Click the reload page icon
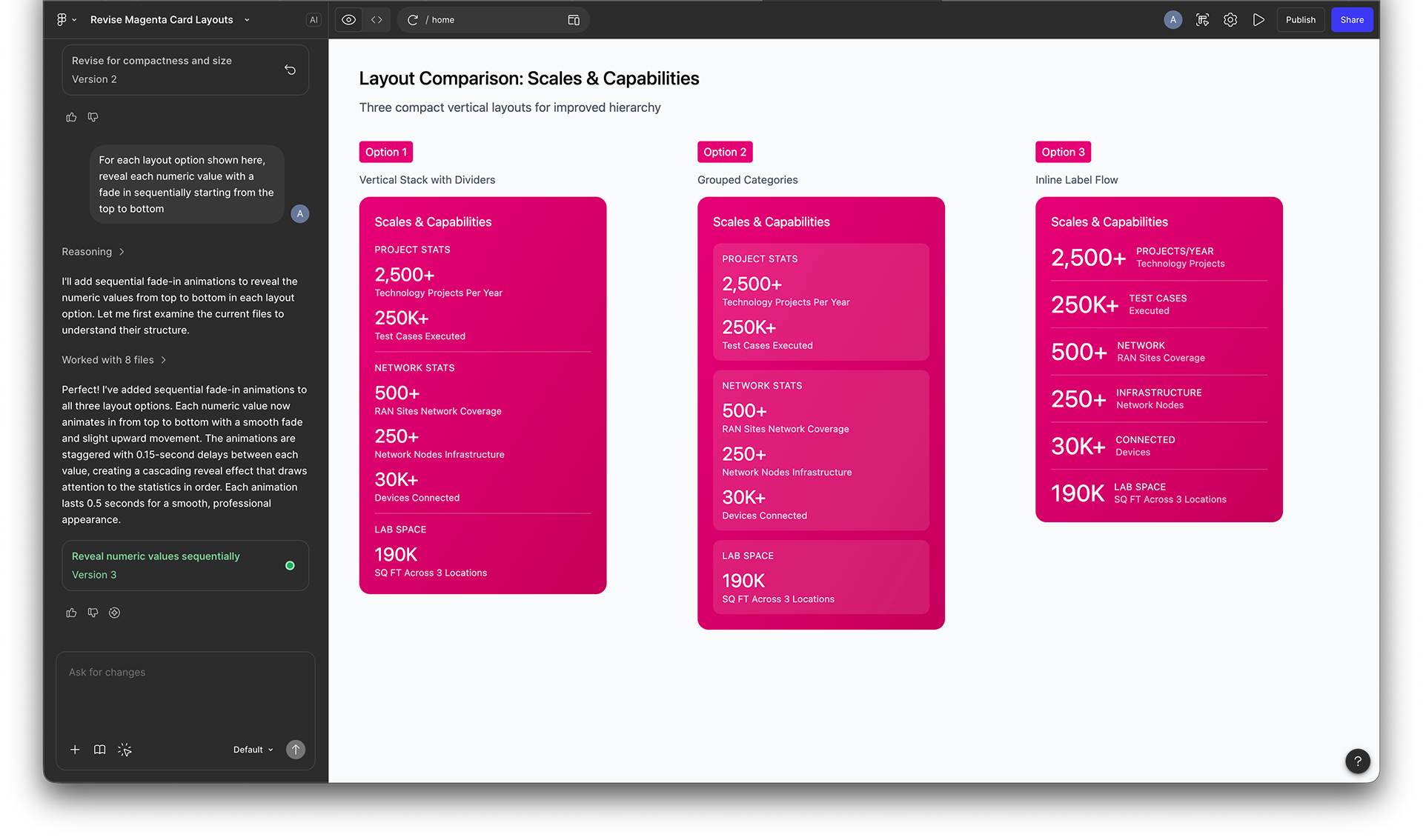This screenshot has height=840, width=1423. point(413,20)
